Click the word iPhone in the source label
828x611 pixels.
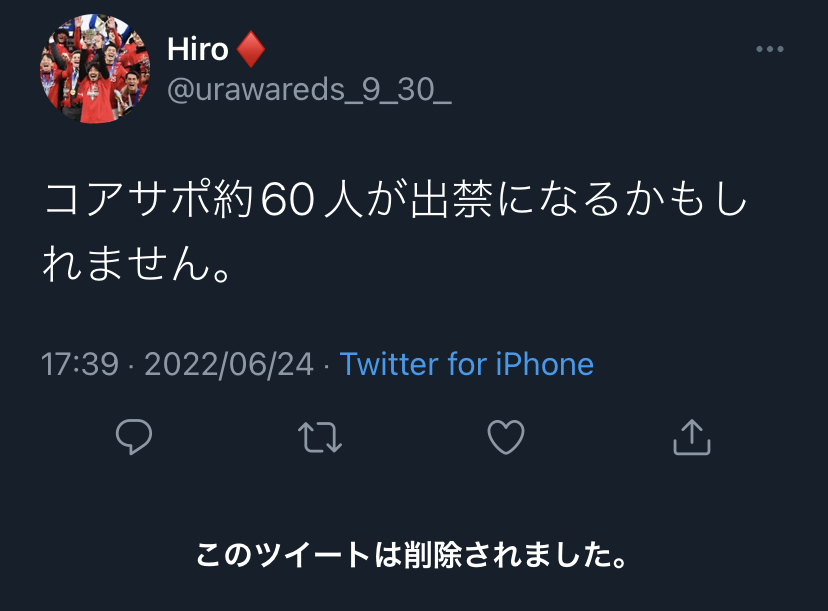pos(545,364)
